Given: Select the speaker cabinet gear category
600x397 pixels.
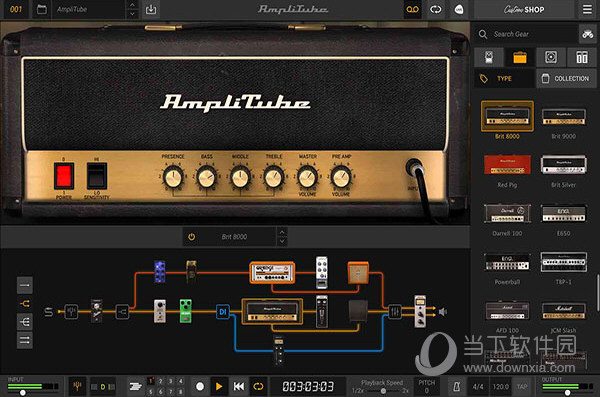Looking at the screenshot, I should click(551, 57).
